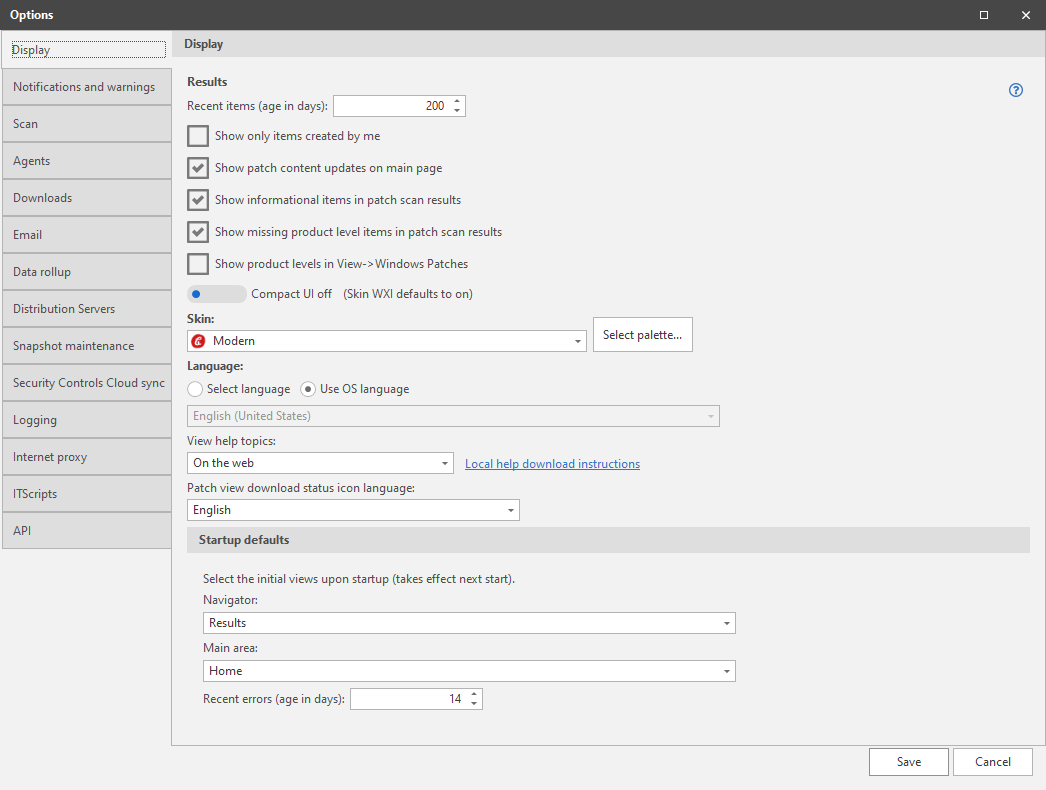Open Local help download instructions link
The width and height of the screenshot is (1046, 790).
coord(552,464)
